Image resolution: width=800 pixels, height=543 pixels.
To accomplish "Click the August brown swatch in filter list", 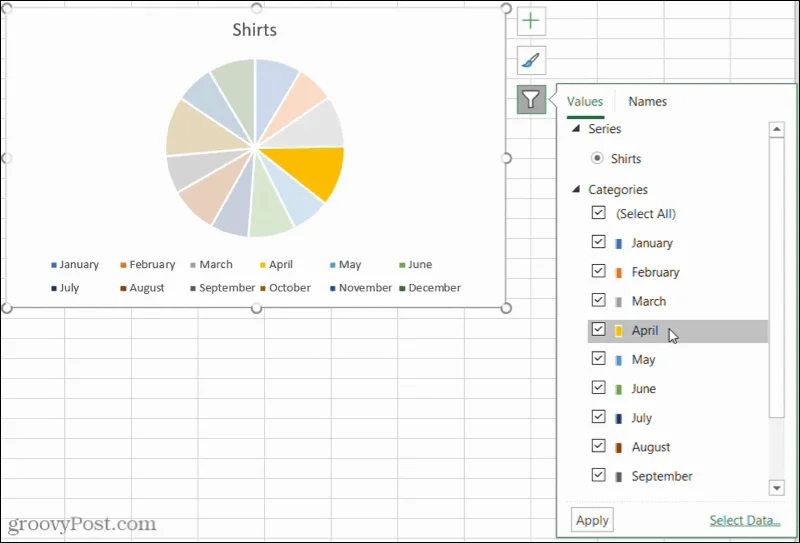I will 619,448.
